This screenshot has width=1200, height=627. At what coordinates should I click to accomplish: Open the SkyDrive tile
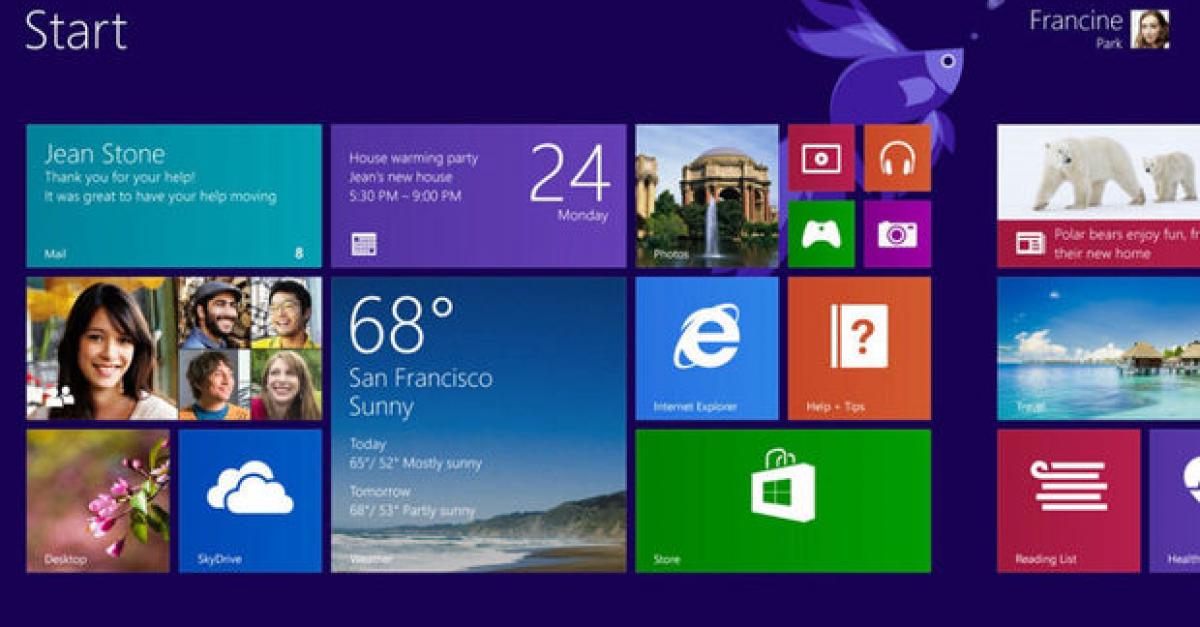click(x=250, y=501)
